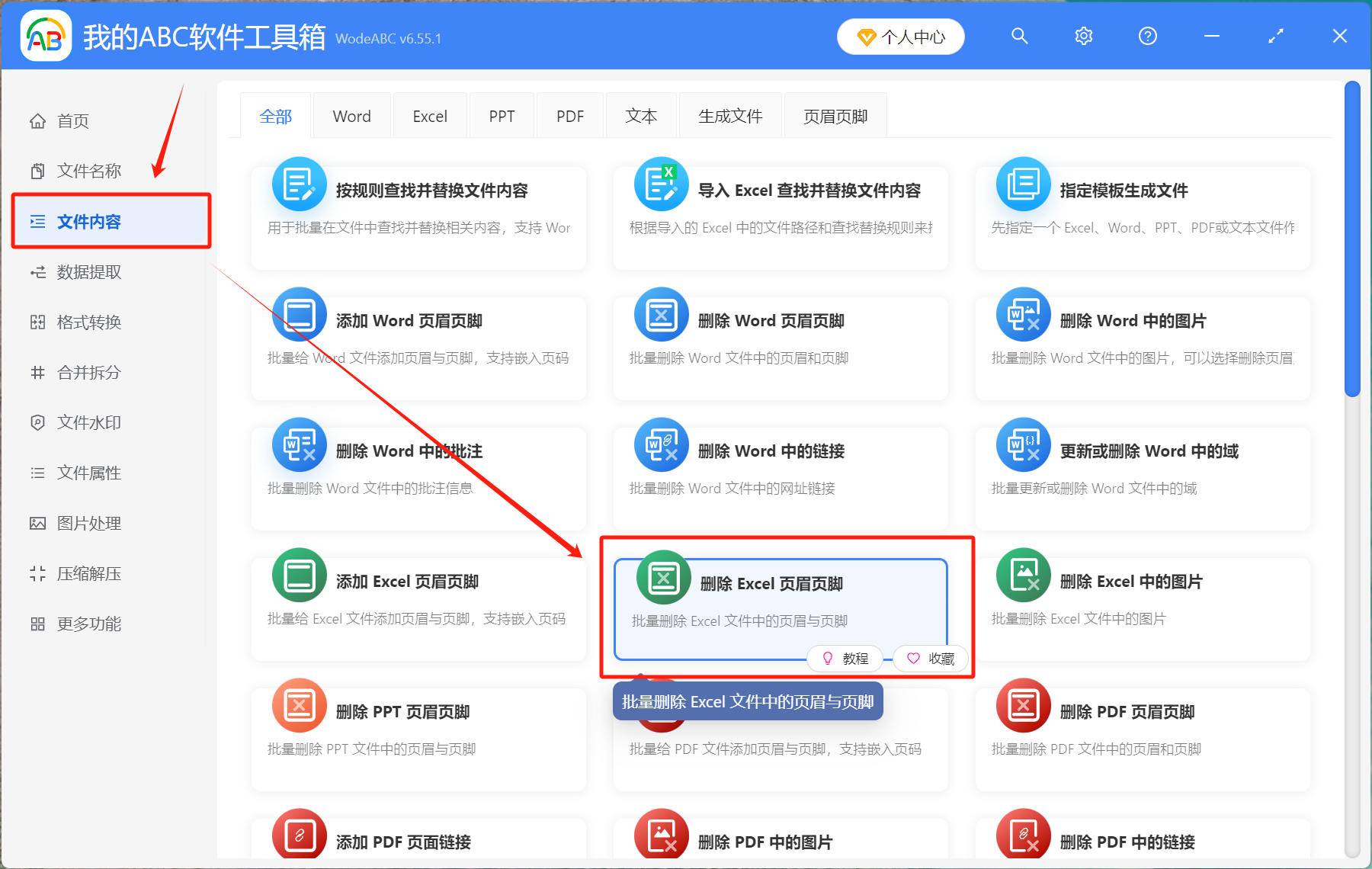The image size is (1372, 869).
Task: Click the search magnifier icon
Action: click(1020, 35)
